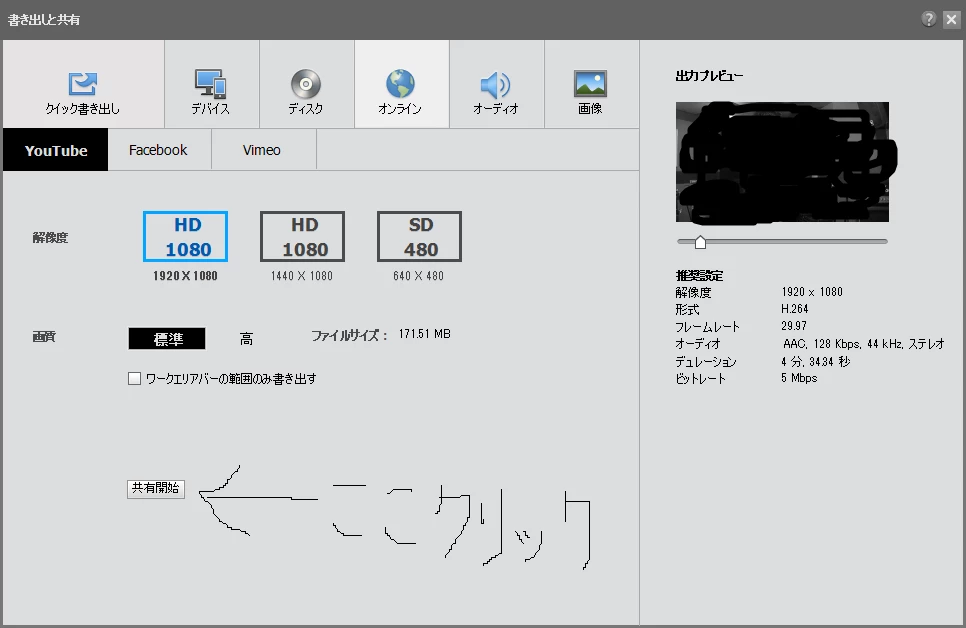Select the オーディオ speaker category
Screen dimensions: 966x628
(496, 84)
